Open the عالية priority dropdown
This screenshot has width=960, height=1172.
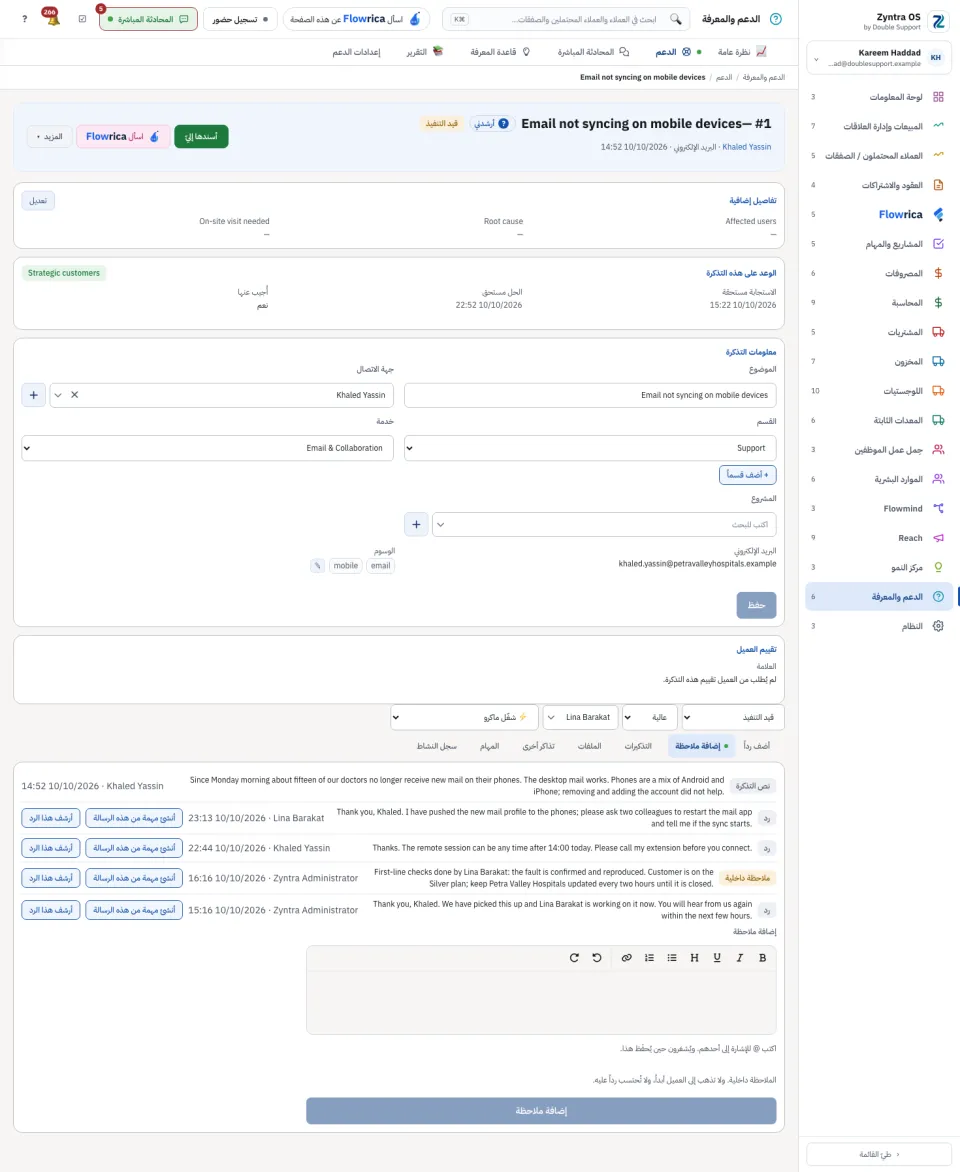click(650, 718)
